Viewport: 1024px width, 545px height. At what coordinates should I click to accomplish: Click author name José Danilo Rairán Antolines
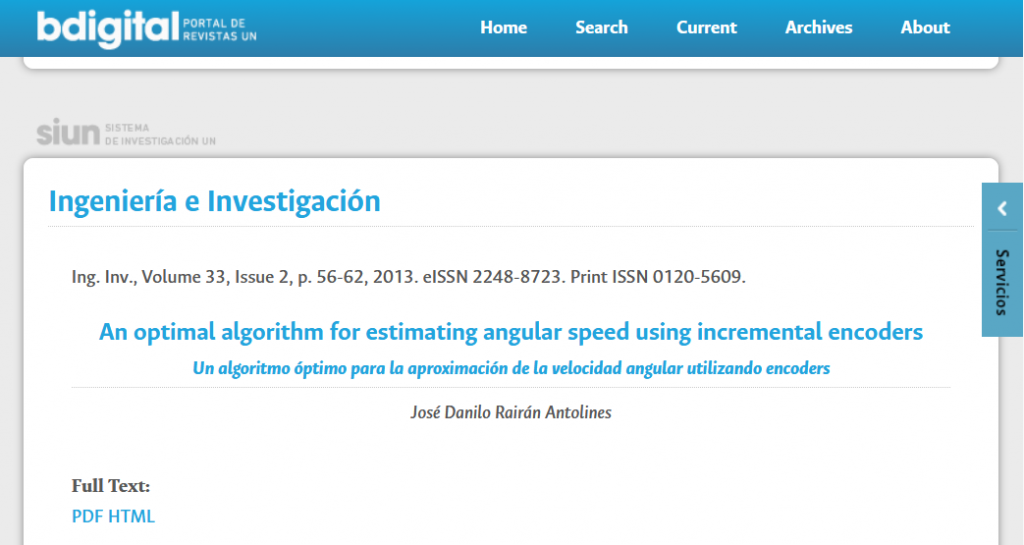(x=510, y=413)
